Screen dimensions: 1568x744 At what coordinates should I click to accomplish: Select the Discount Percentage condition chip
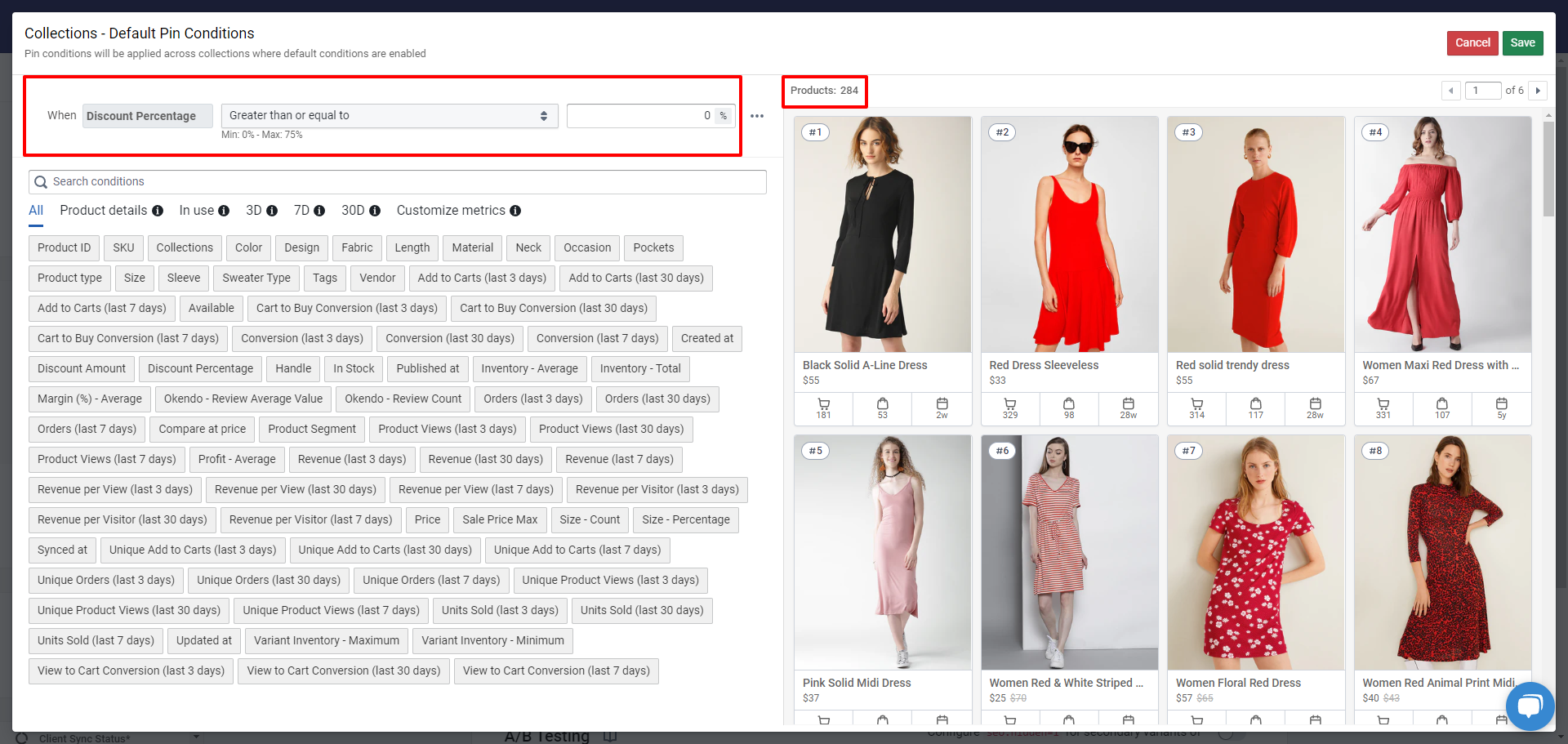click(x=201, y=369)
